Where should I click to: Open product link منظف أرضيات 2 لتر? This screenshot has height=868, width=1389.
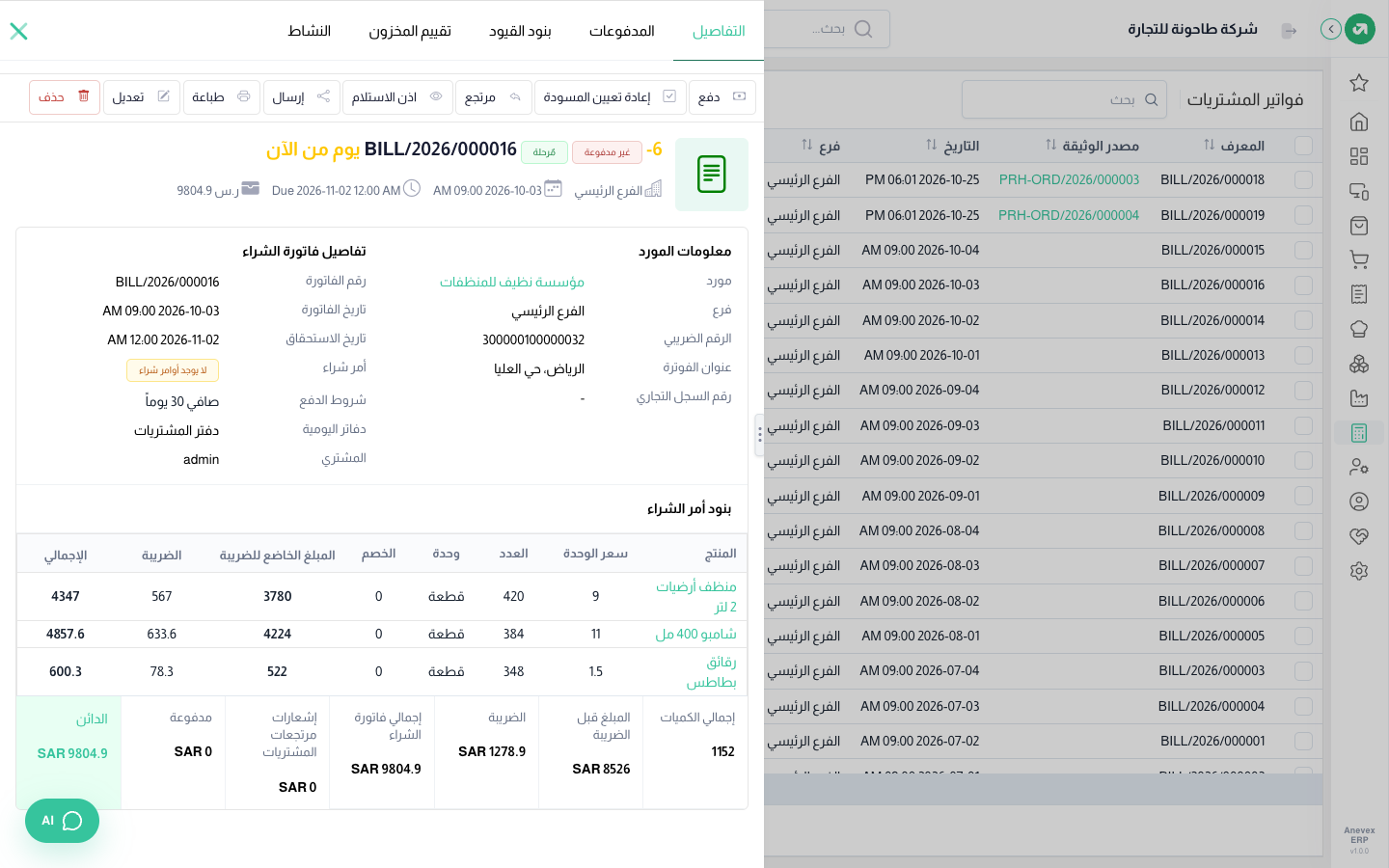(x=697, y=596)
